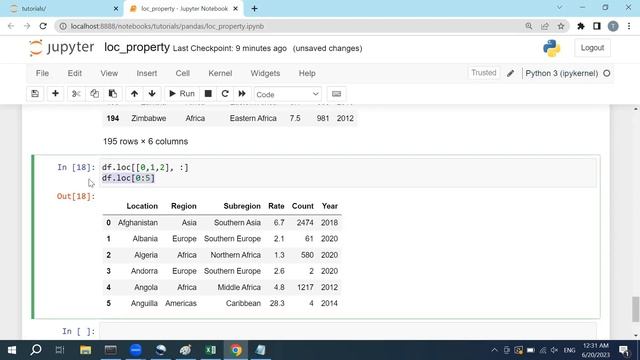Click the Jupyter logo
640x360 pixels.
[62, 48]
